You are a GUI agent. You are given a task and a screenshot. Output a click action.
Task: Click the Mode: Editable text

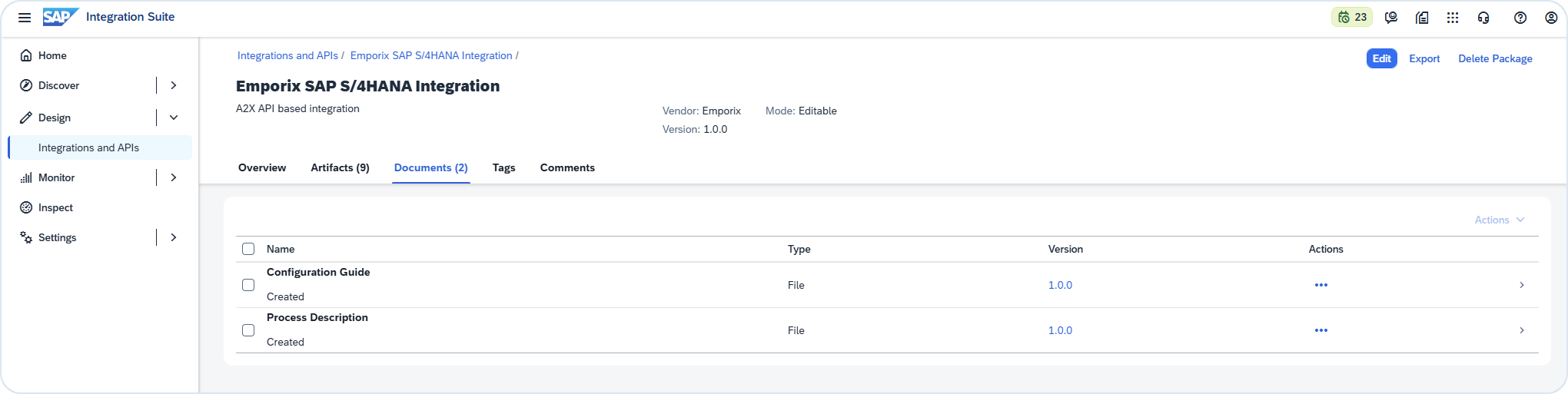coord(801,111)
